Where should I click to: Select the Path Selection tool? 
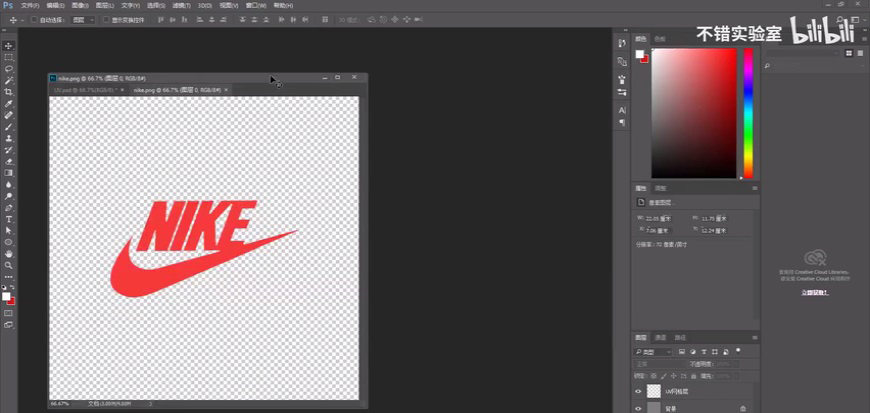(9, 230)
